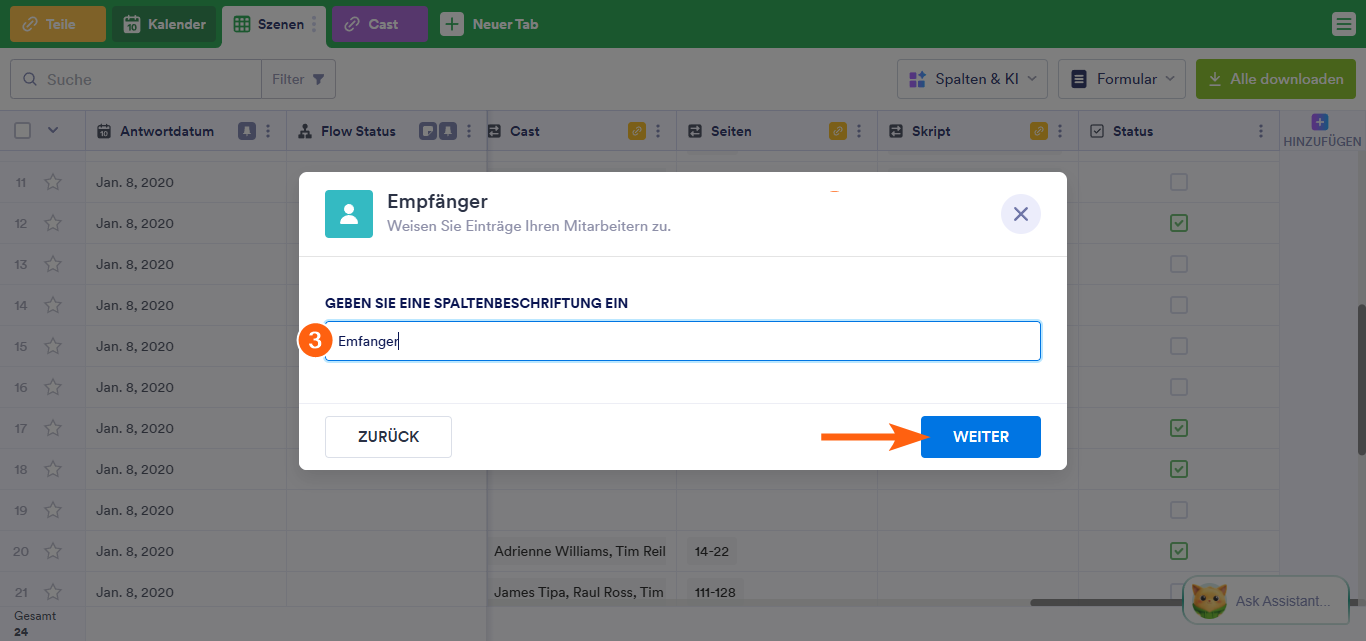This screenshot has height=641, width=1366.
Task: Switch to the Kalender tab
Action: coord(165,24)
